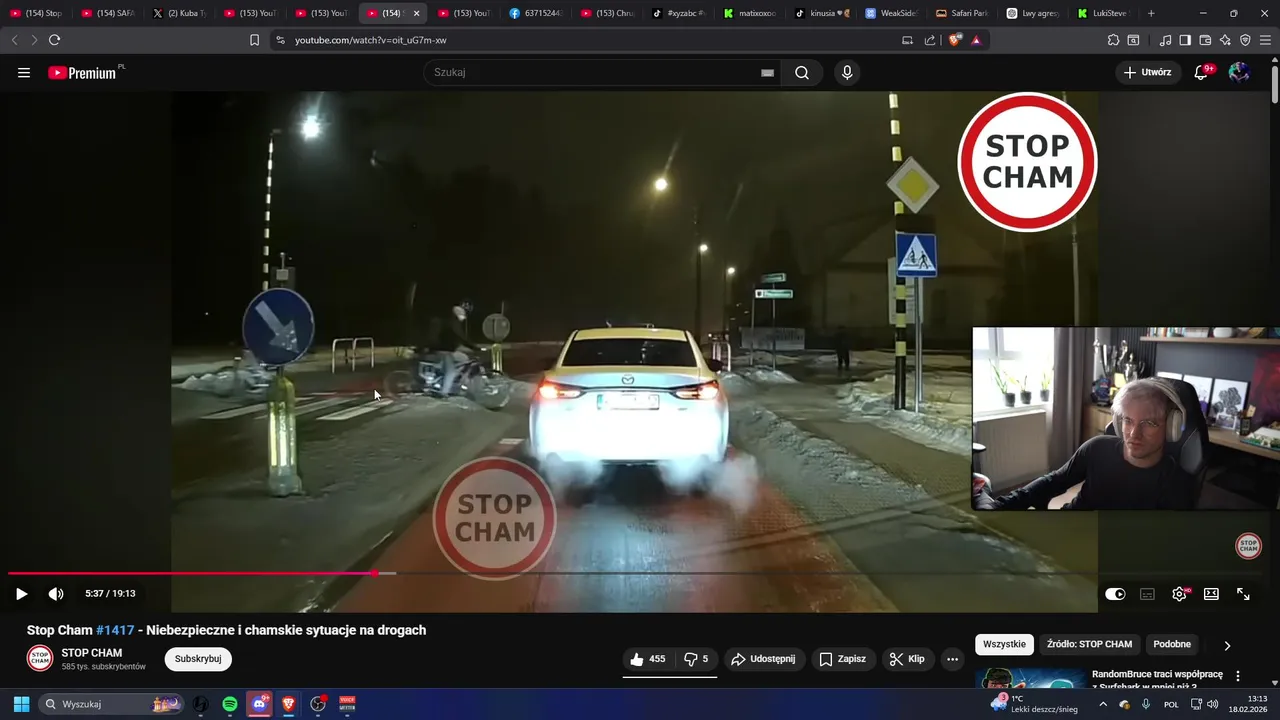Open more actions three-dot menu below video

tap(952, 659)
